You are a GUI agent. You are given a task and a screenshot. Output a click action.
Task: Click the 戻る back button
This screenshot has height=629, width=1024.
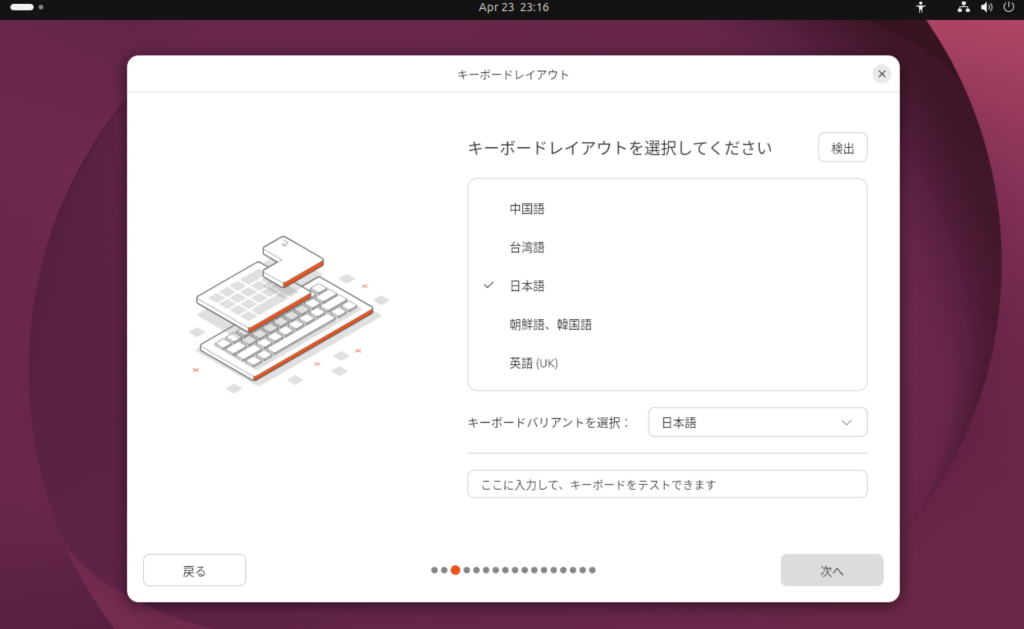click(x=194, y=571)
